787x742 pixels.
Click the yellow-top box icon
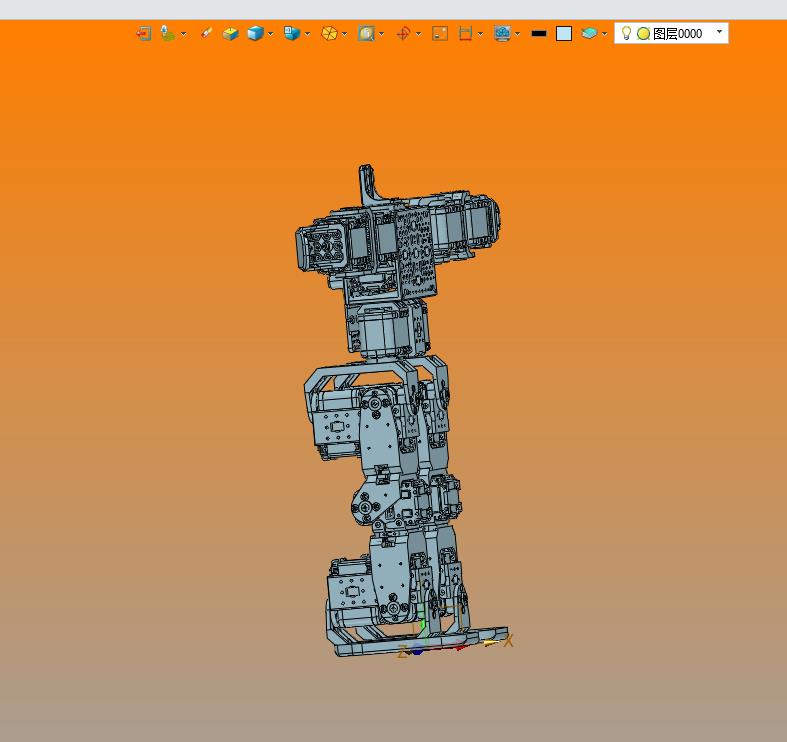click(230, 34)
